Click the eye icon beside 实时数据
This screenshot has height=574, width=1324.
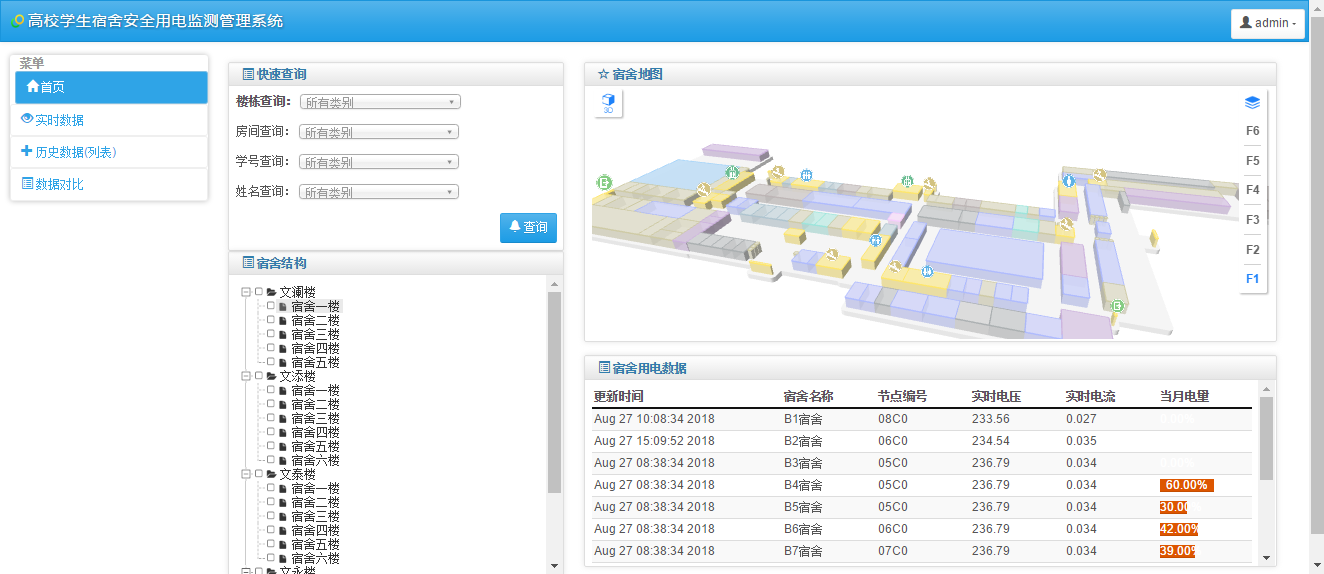click(x=27, y=119)
